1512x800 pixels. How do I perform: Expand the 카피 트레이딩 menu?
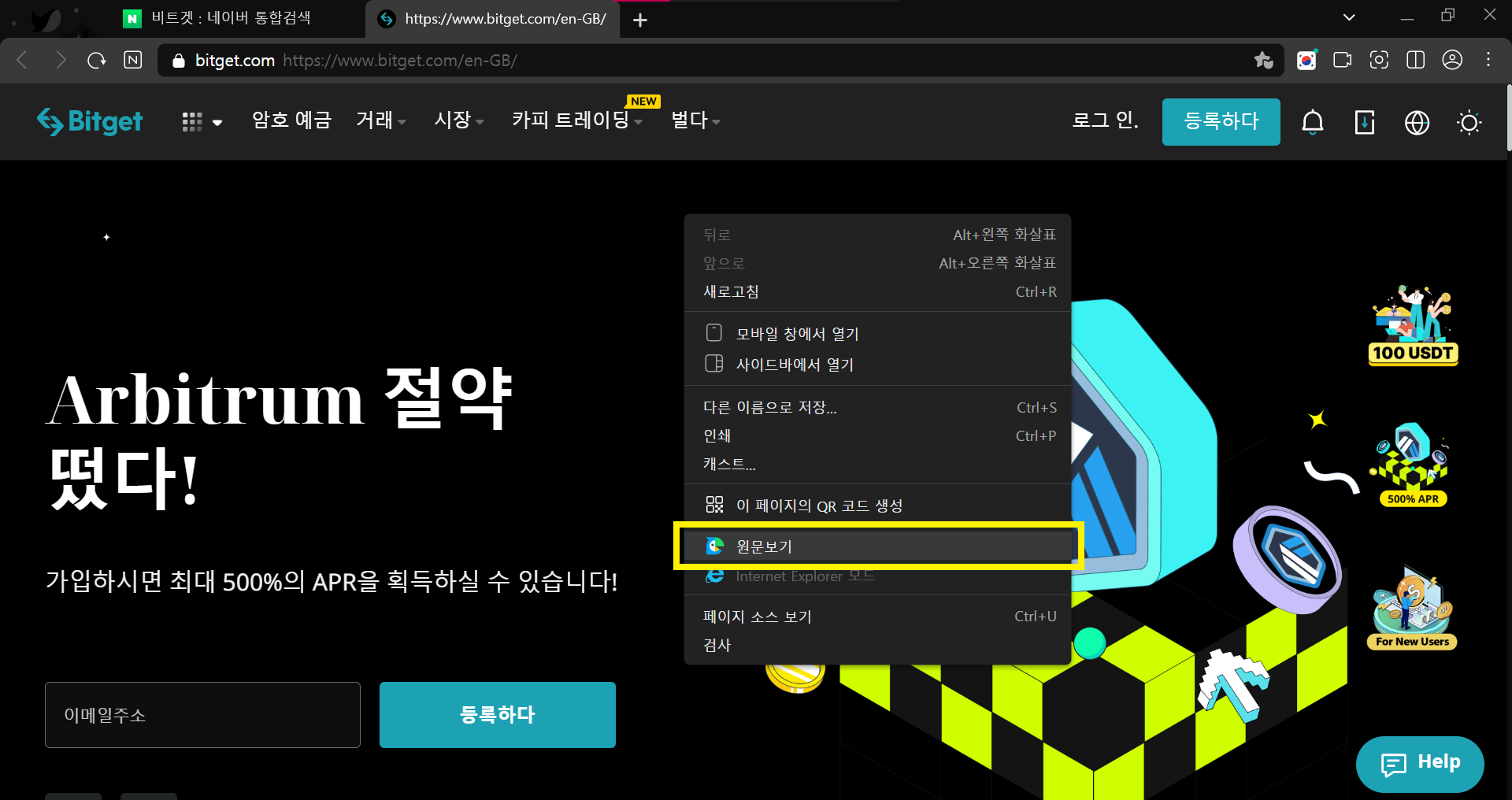tap(577, 120)
